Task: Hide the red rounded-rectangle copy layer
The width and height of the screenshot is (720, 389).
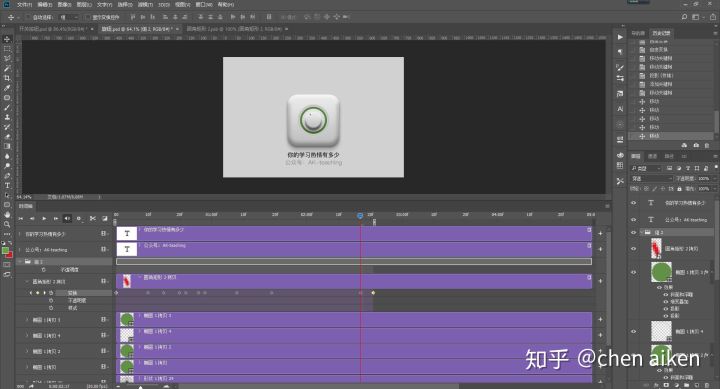Action: tap(634, 248)
